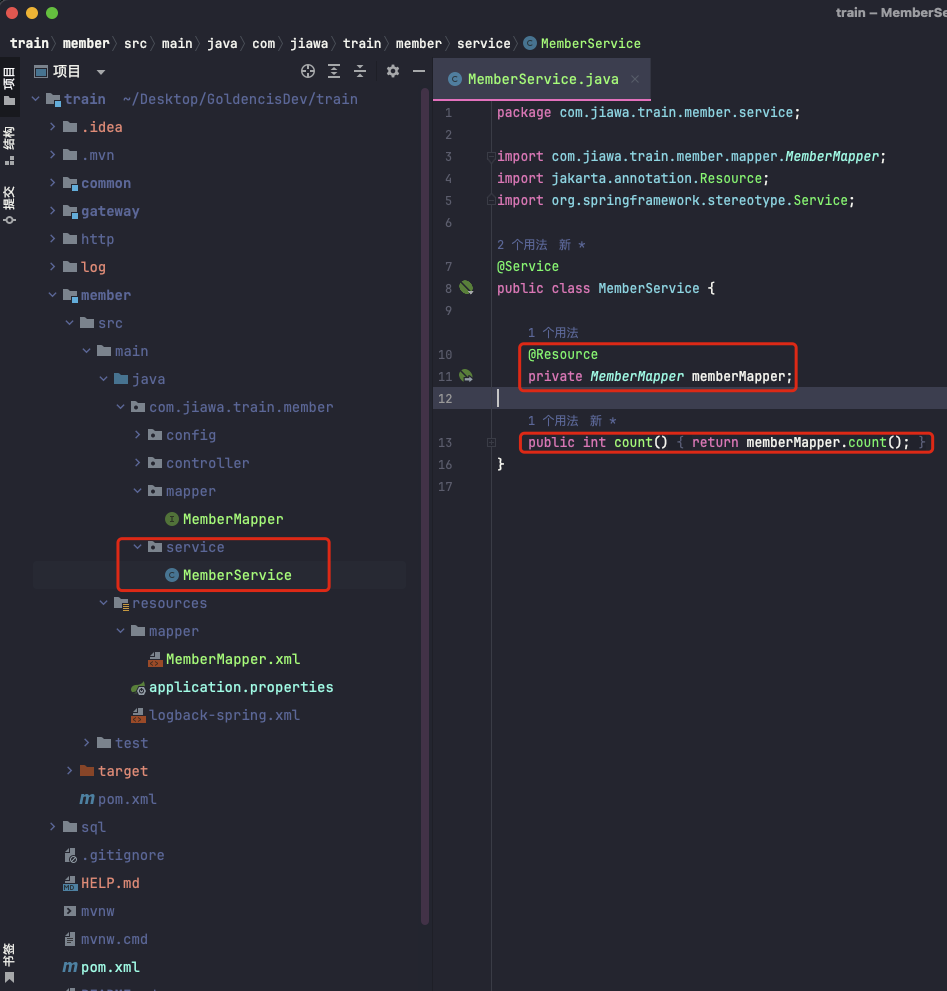Image resolution: width=947 pixels, height=991 pixels.
Task: Expand the test folder
Action: [x=87, y=743]
